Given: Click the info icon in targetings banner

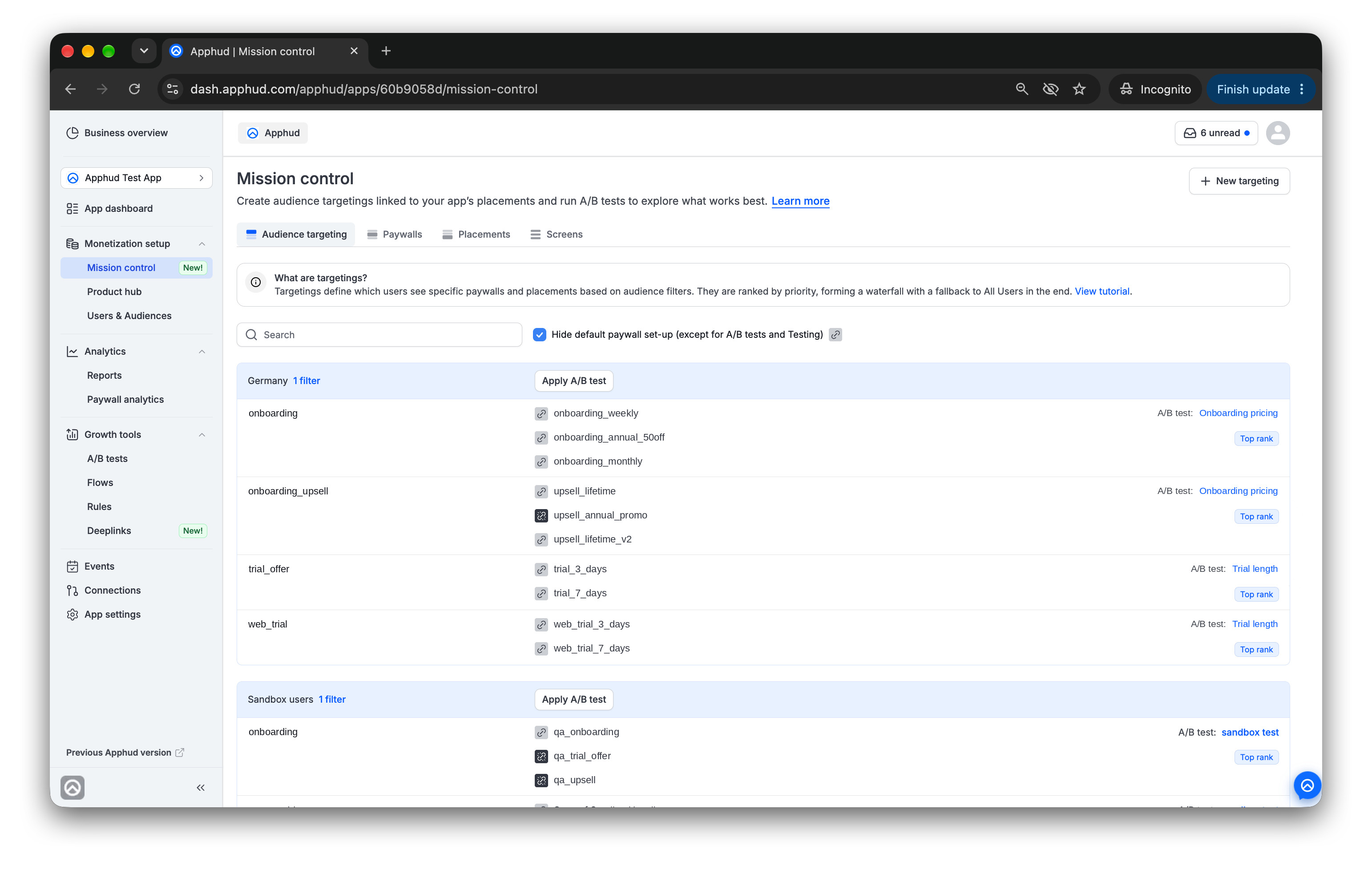Looking at the screenshot, I should click(x=256, y=282).
